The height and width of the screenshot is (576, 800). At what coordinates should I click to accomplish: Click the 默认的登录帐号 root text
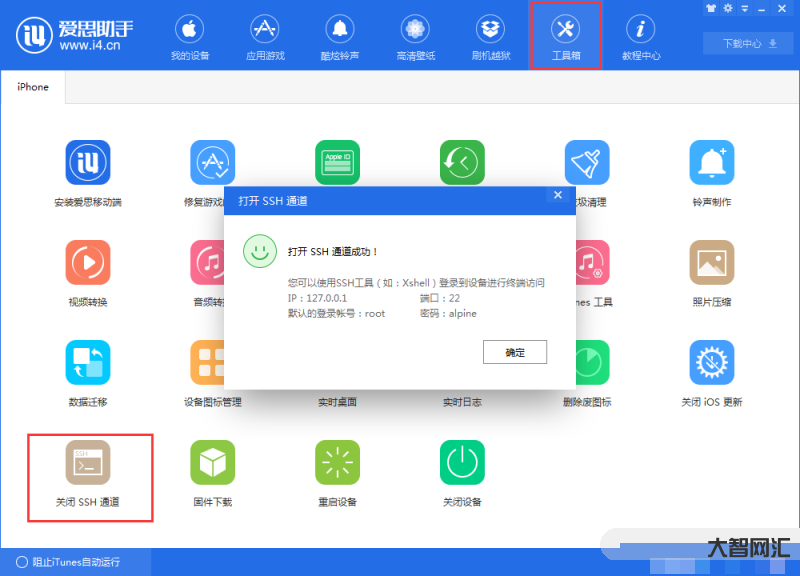tap(336, 313)
